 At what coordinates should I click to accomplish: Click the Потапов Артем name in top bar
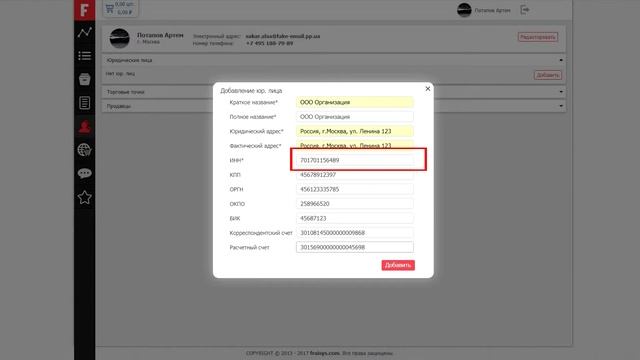[x=492, y=10]
